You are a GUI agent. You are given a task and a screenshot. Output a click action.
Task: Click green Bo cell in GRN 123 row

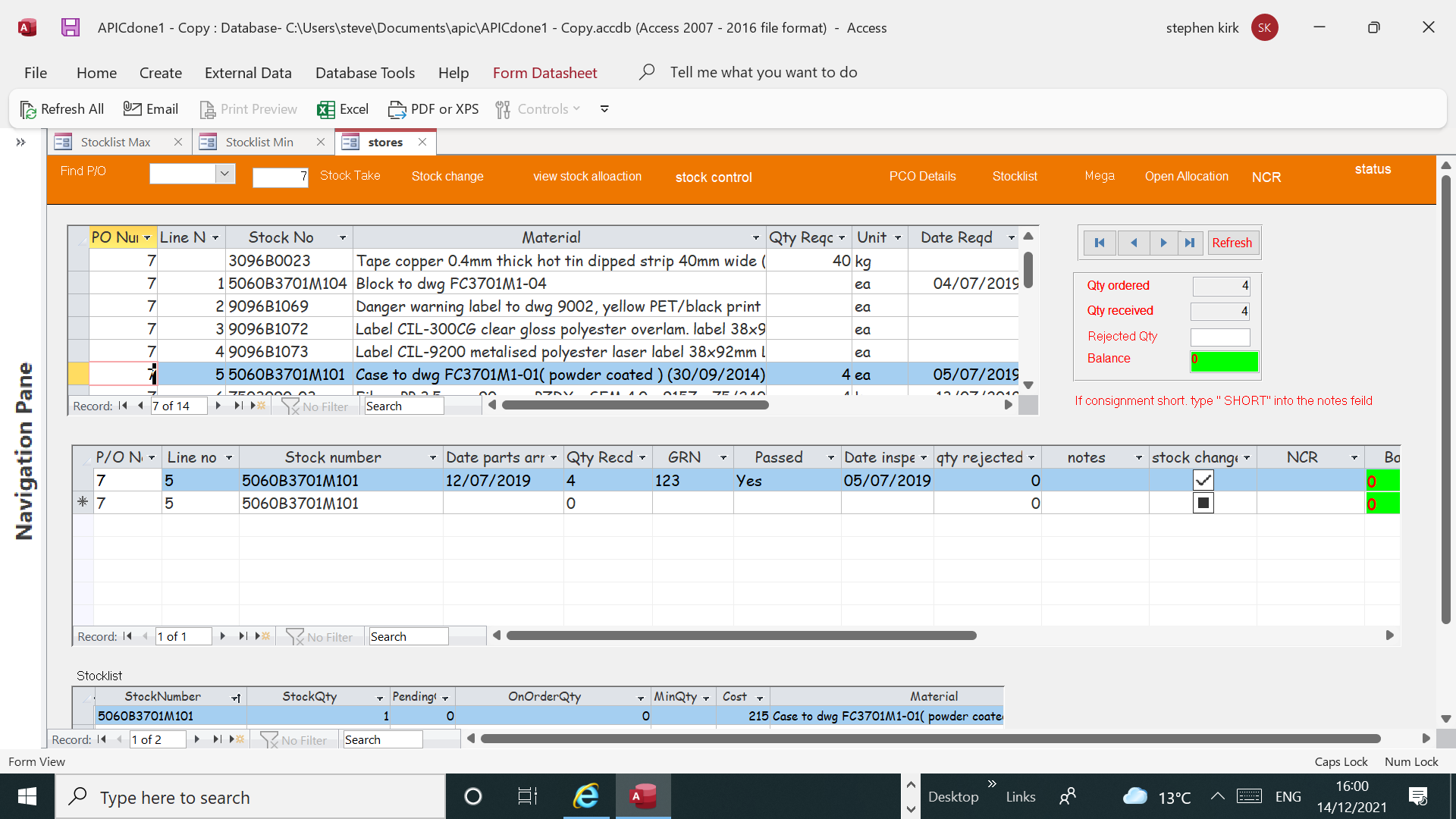click(1382, 481)
